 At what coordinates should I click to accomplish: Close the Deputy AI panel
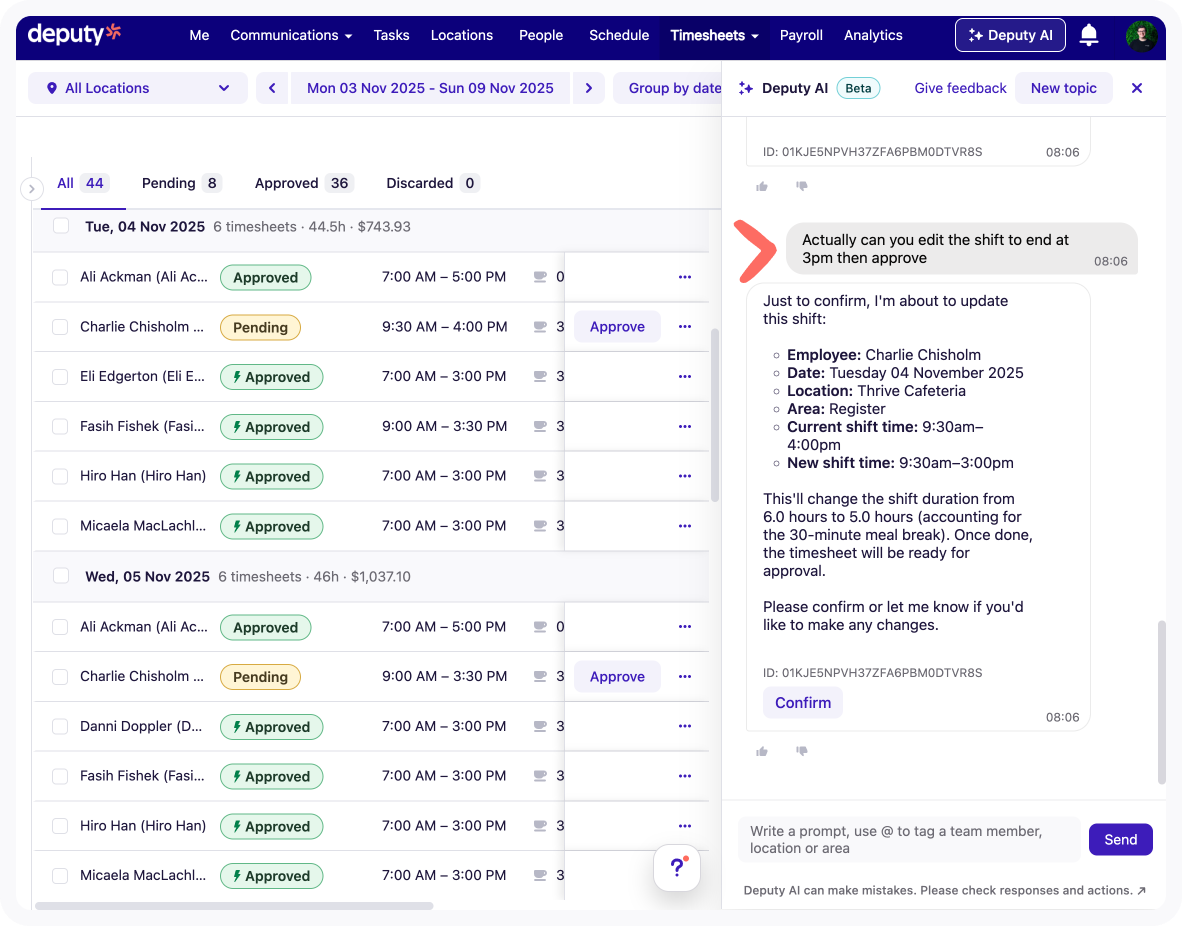pos(1136,88)
